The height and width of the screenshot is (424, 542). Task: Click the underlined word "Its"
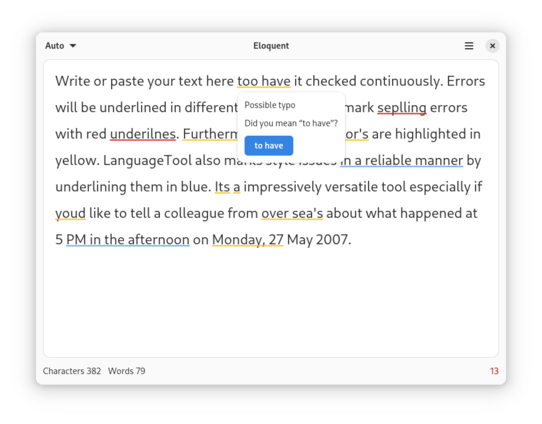point(222,187)
